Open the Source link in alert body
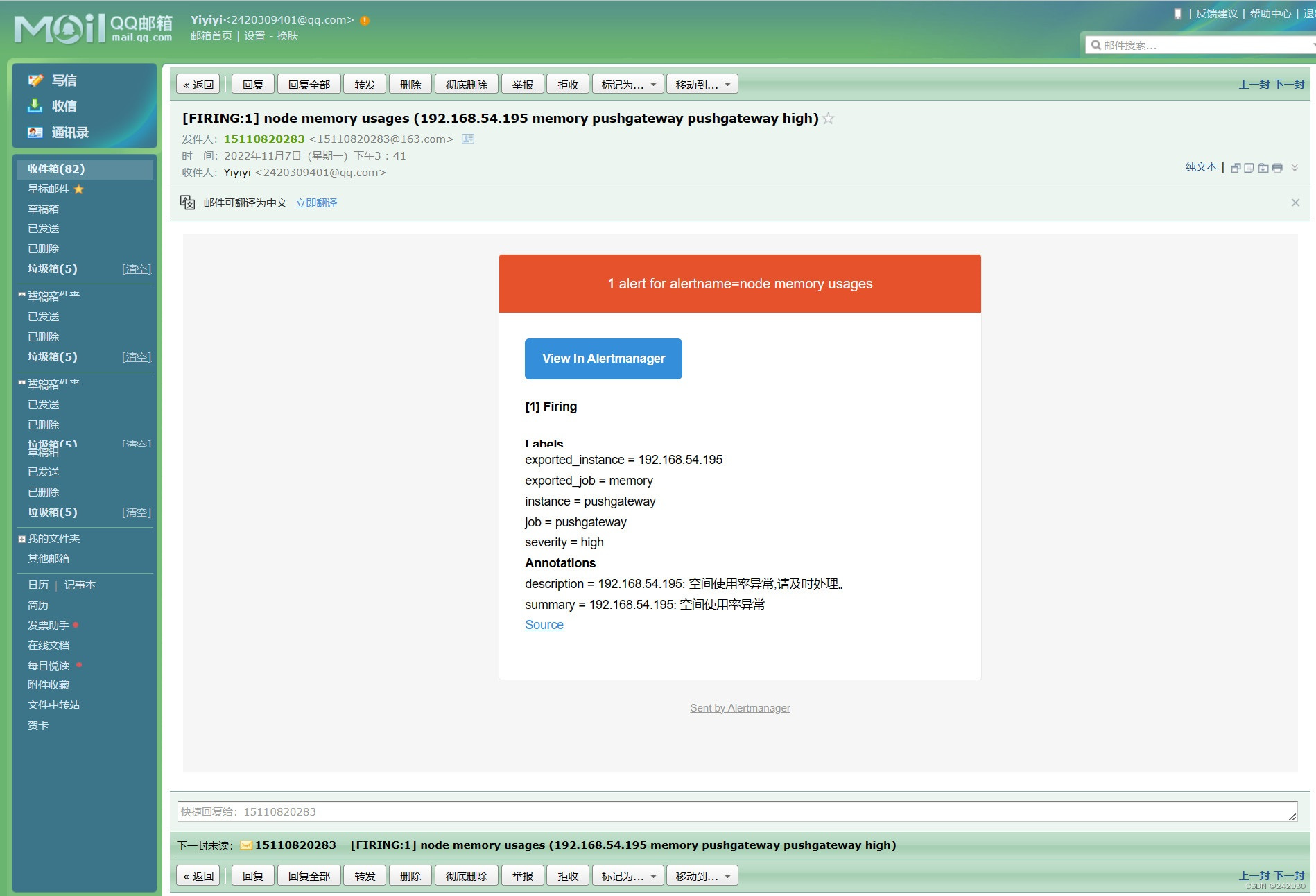The width and height of the screenshot is (1316, 896). tap(544, 625)
